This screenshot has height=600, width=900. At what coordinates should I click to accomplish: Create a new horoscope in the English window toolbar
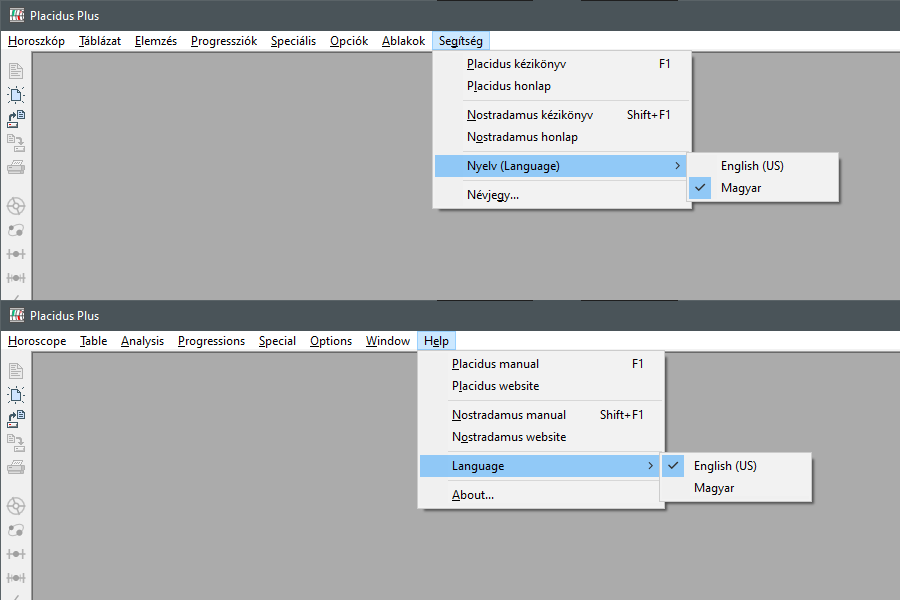tap(16, 395)
